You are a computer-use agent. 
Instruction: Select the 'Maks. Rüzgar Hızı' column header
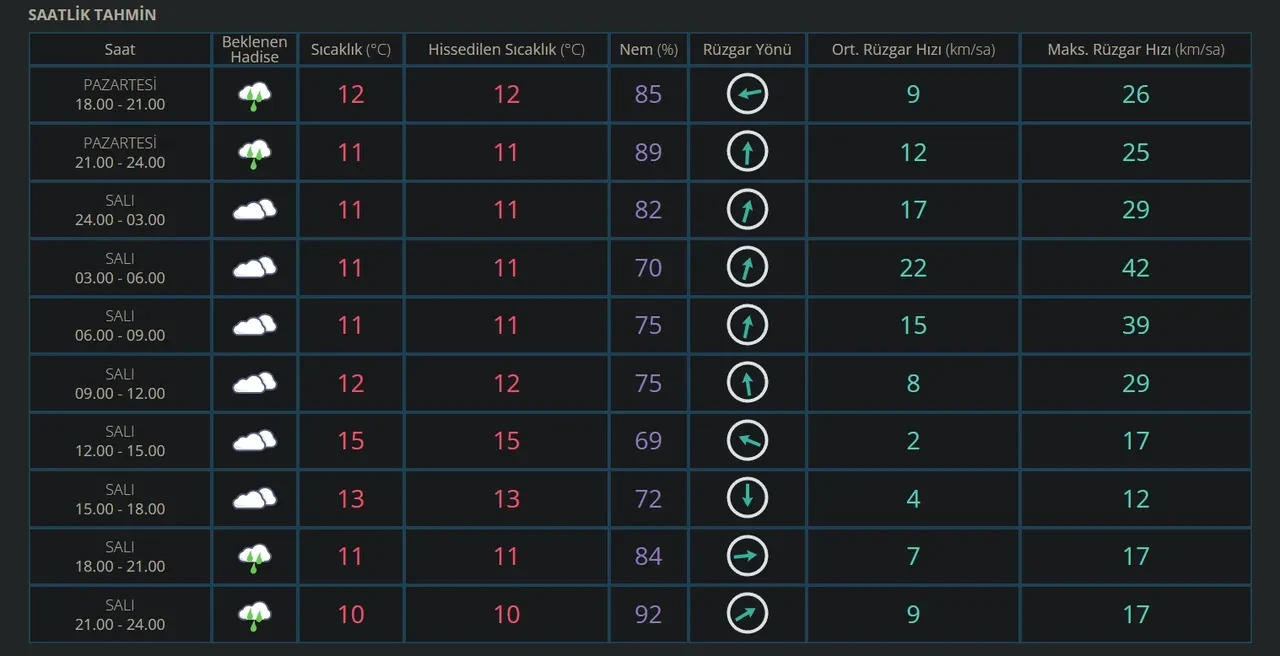[1135, 49]
